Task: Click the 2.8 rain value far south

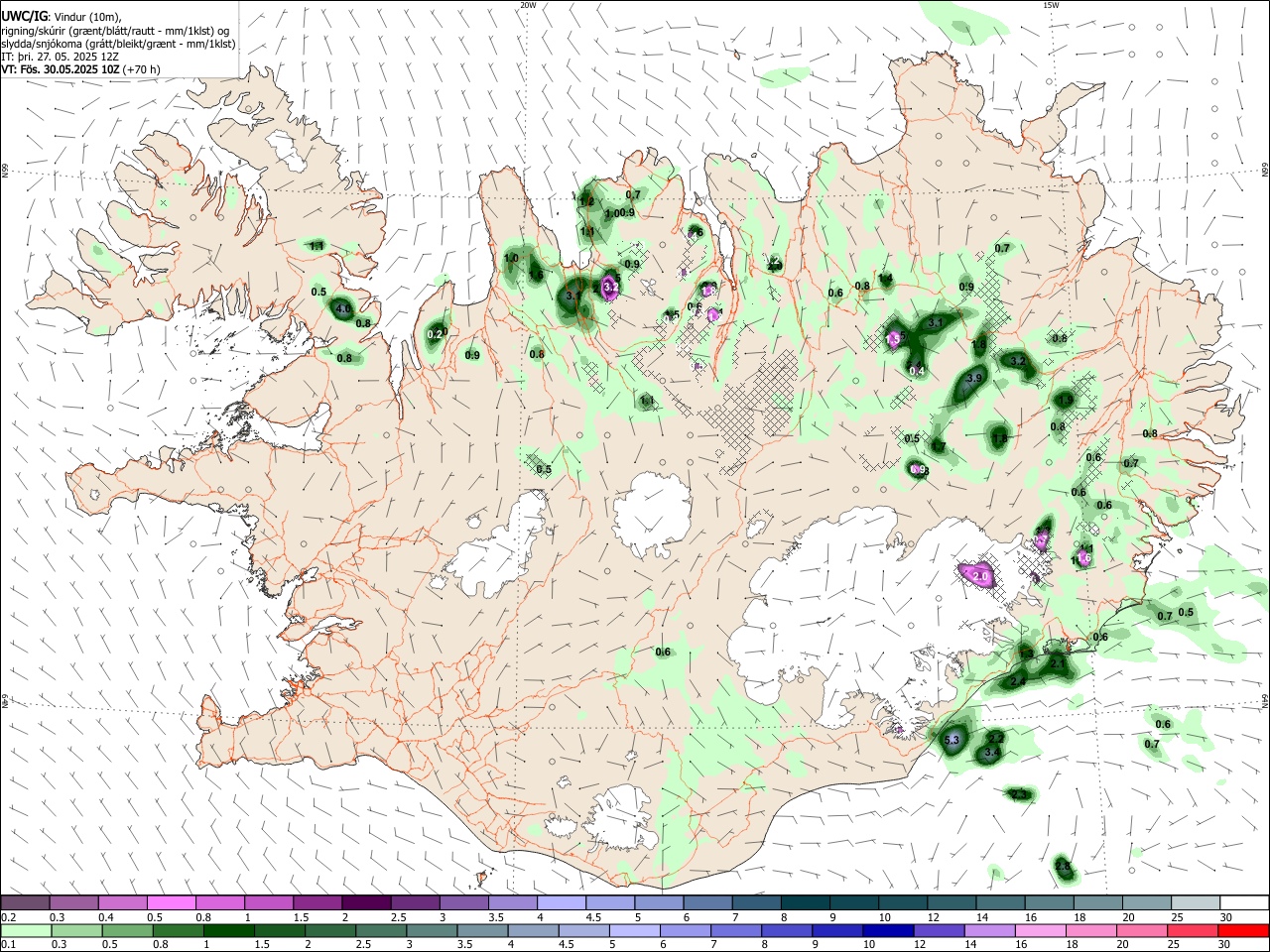Action: tap(1063, 867)
